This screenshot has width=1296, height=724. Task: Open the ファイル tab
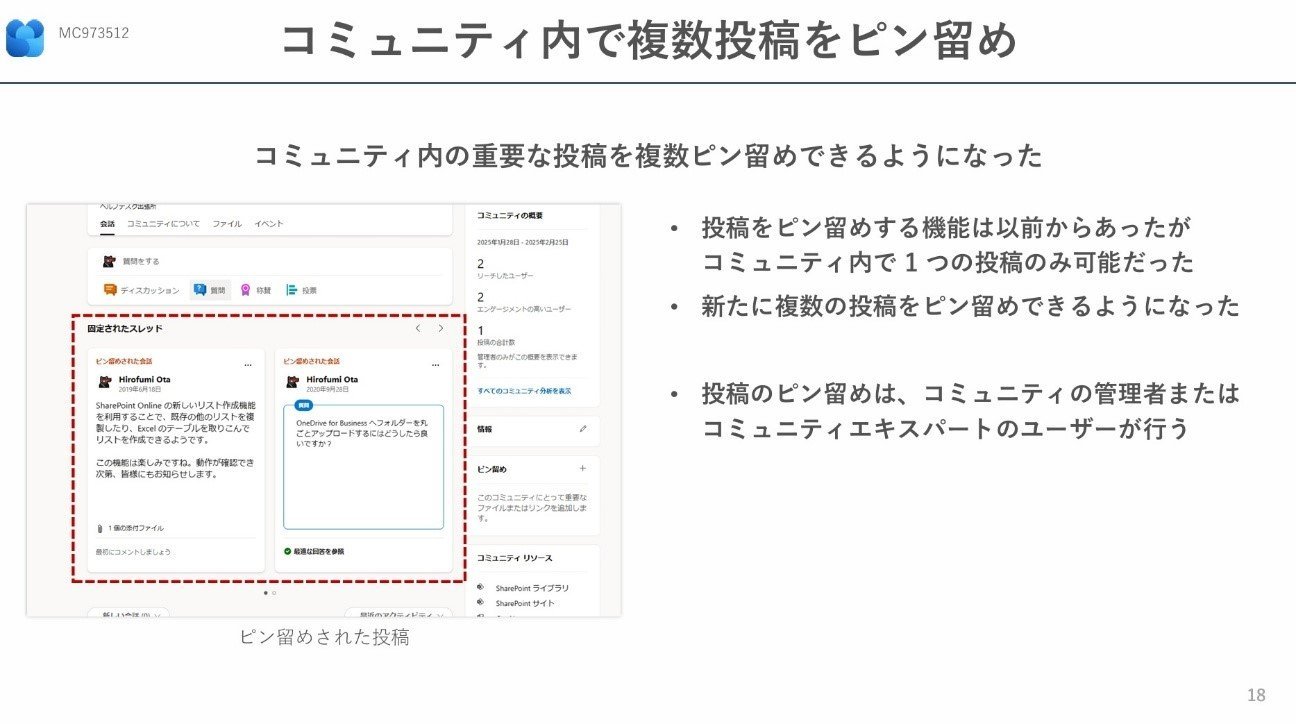point(227,224)
